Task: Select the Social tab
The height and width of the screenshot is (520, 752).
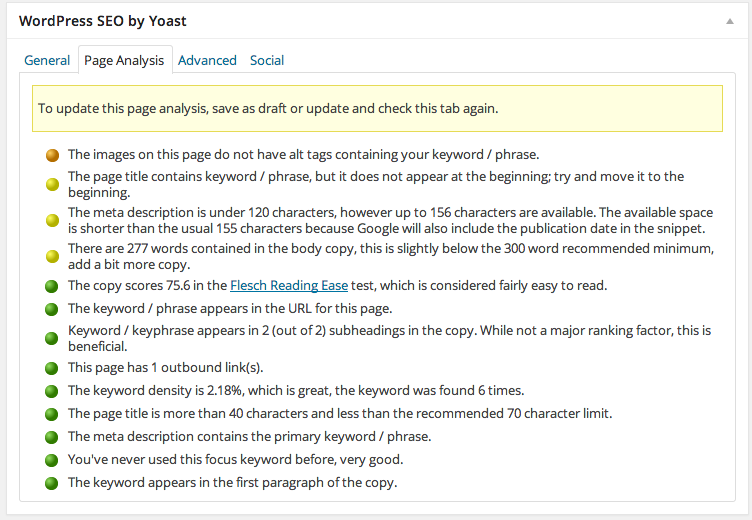Action: 267,60
